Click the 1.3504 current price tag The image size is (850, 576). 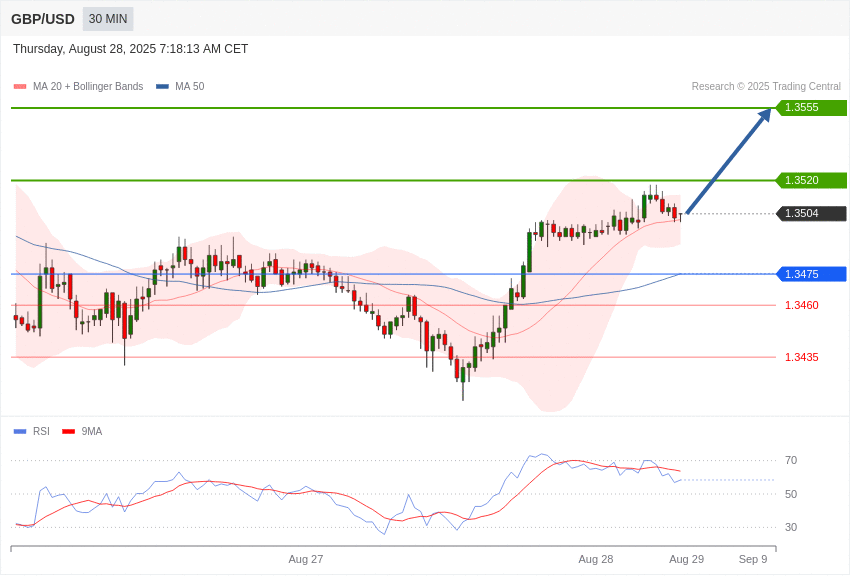click(812, 213)
